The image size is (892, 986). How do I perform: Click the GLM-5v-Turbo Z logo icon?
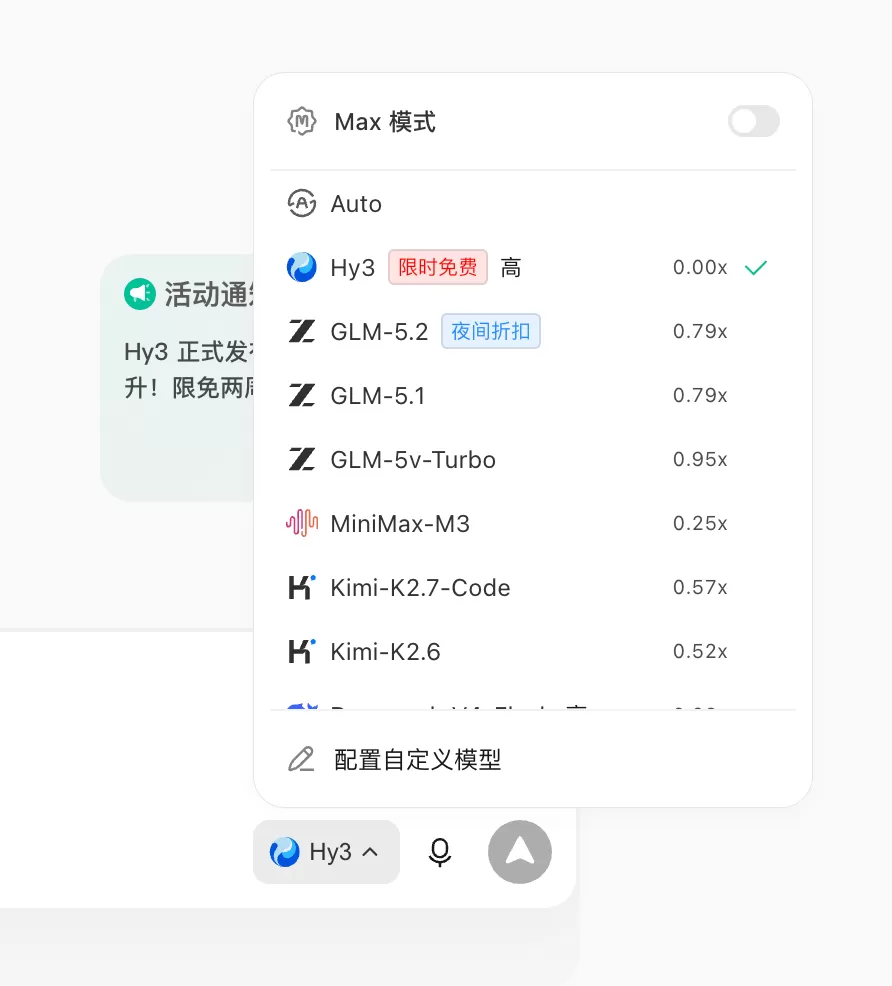[x=302, y=460]
